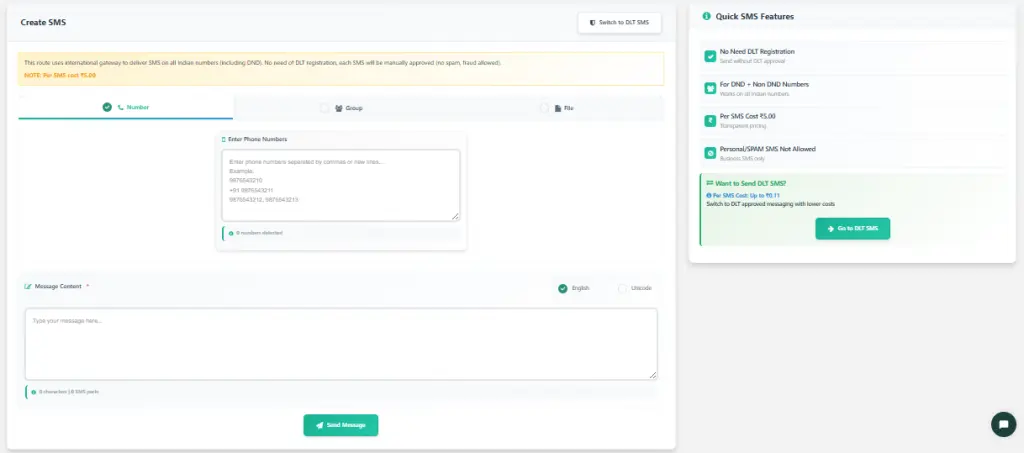Grab the resize handle of message text box
Image resolution: width=1024 pixels, height=453 pixels.
coord(653,375)
